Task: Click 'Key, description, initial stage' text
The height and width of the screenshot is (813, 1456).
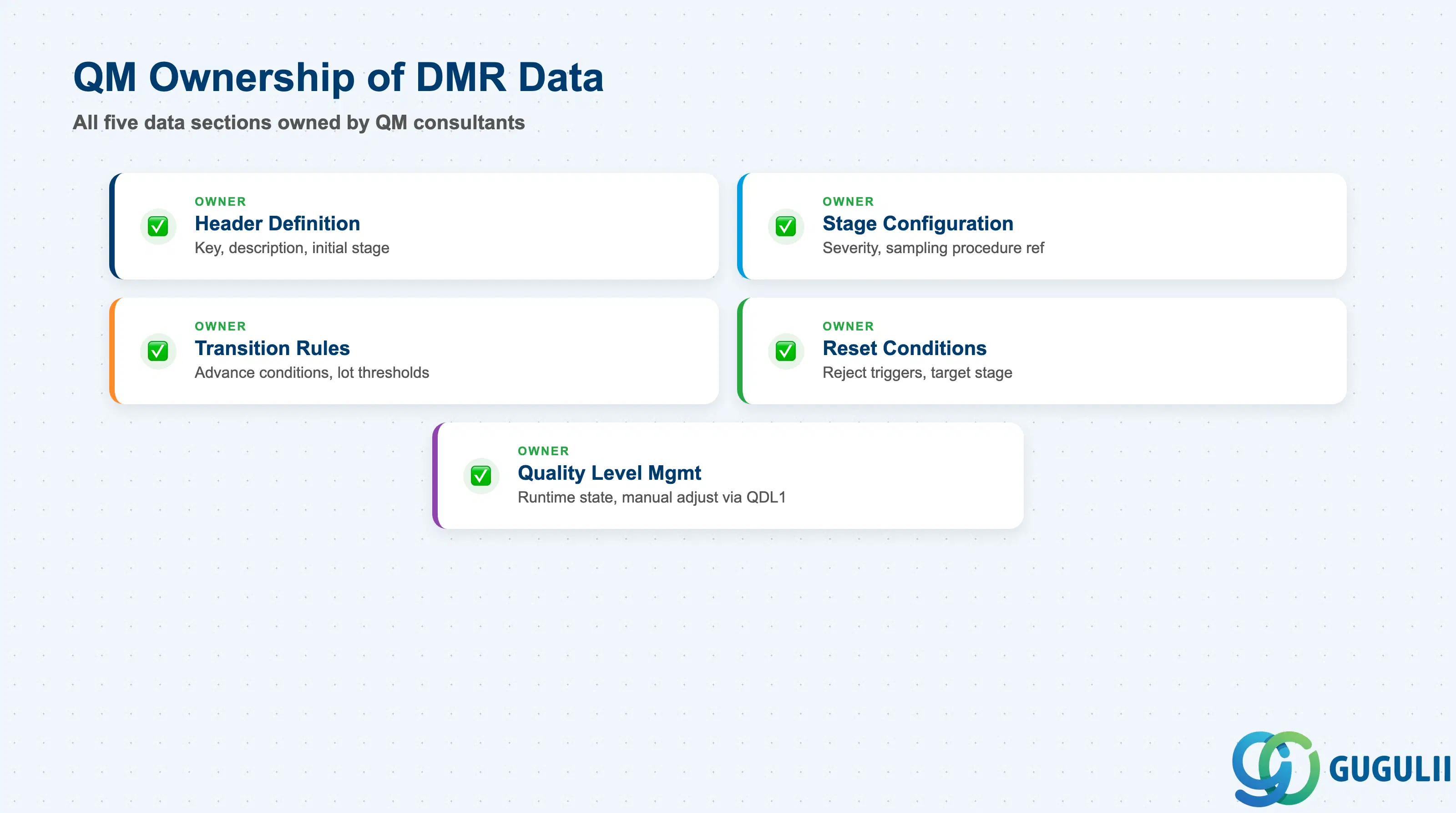Action: coord(292,248)
